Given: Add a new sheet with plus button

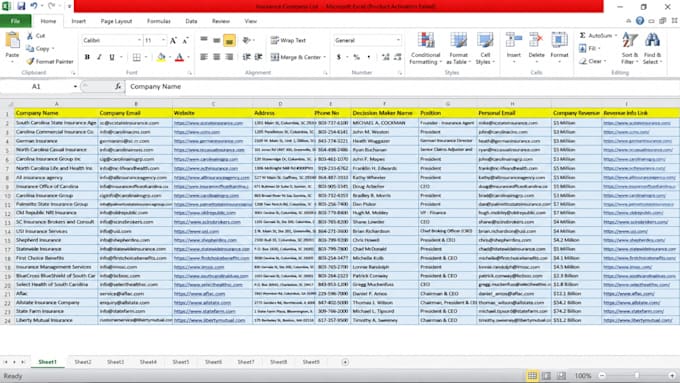Looking at the screenshot, I should 345,362.
